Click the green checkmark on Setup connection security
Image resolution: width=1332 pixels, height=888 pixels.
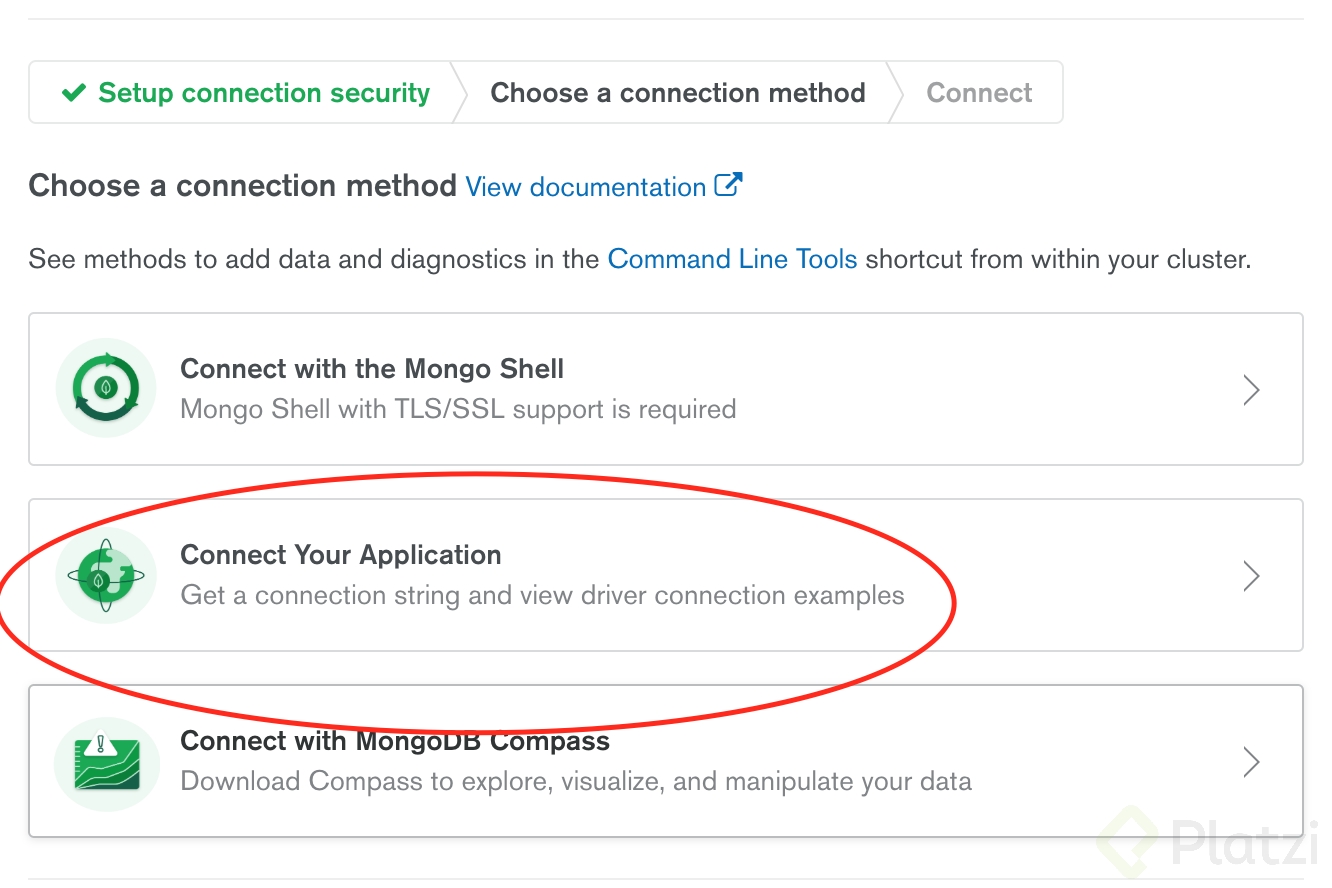pos(74,93)
